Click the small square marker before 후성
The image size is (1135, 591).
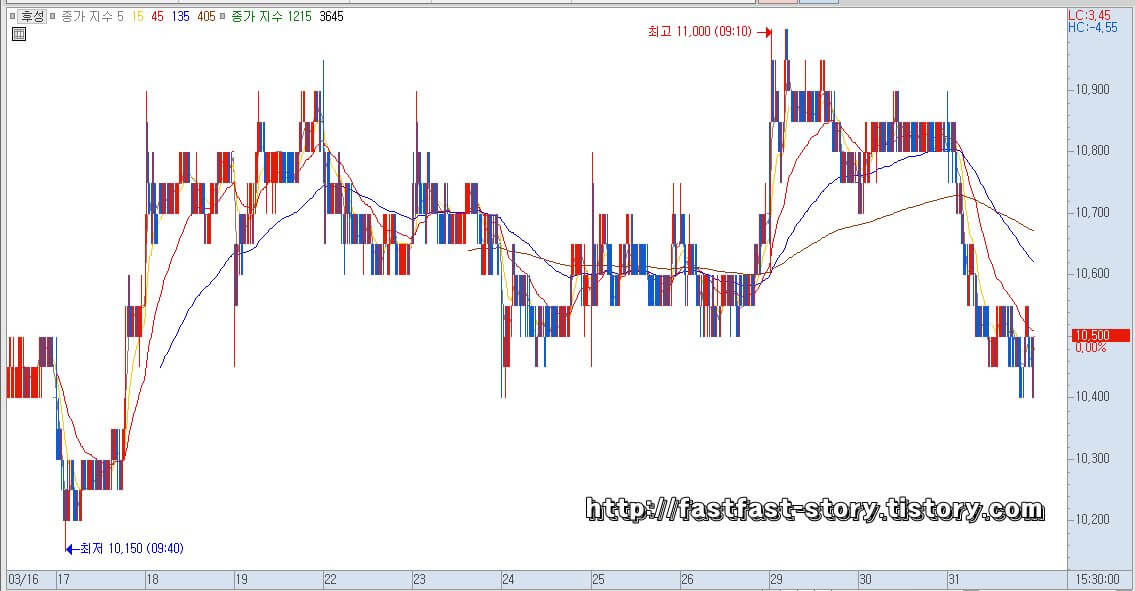point(12,16)
